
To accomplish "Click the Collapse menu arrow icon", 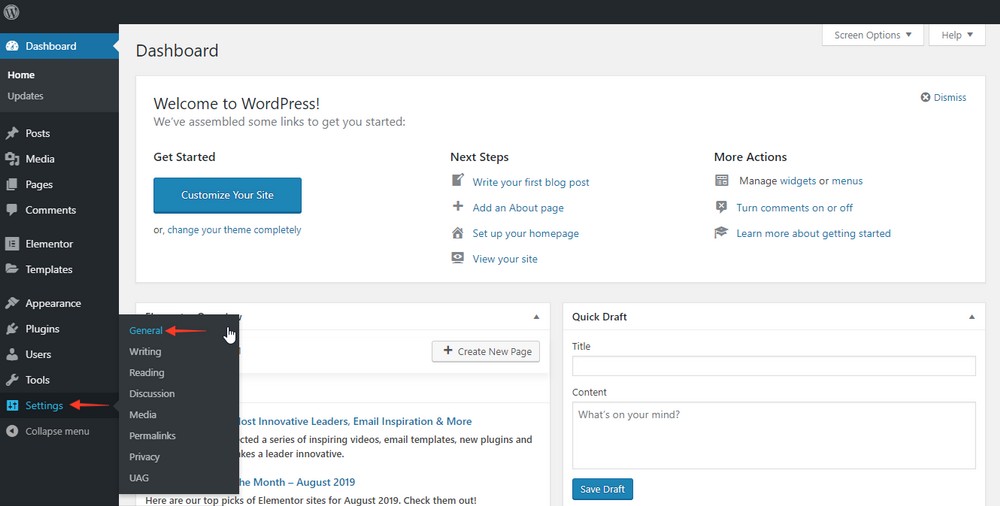I will point(11,431).
